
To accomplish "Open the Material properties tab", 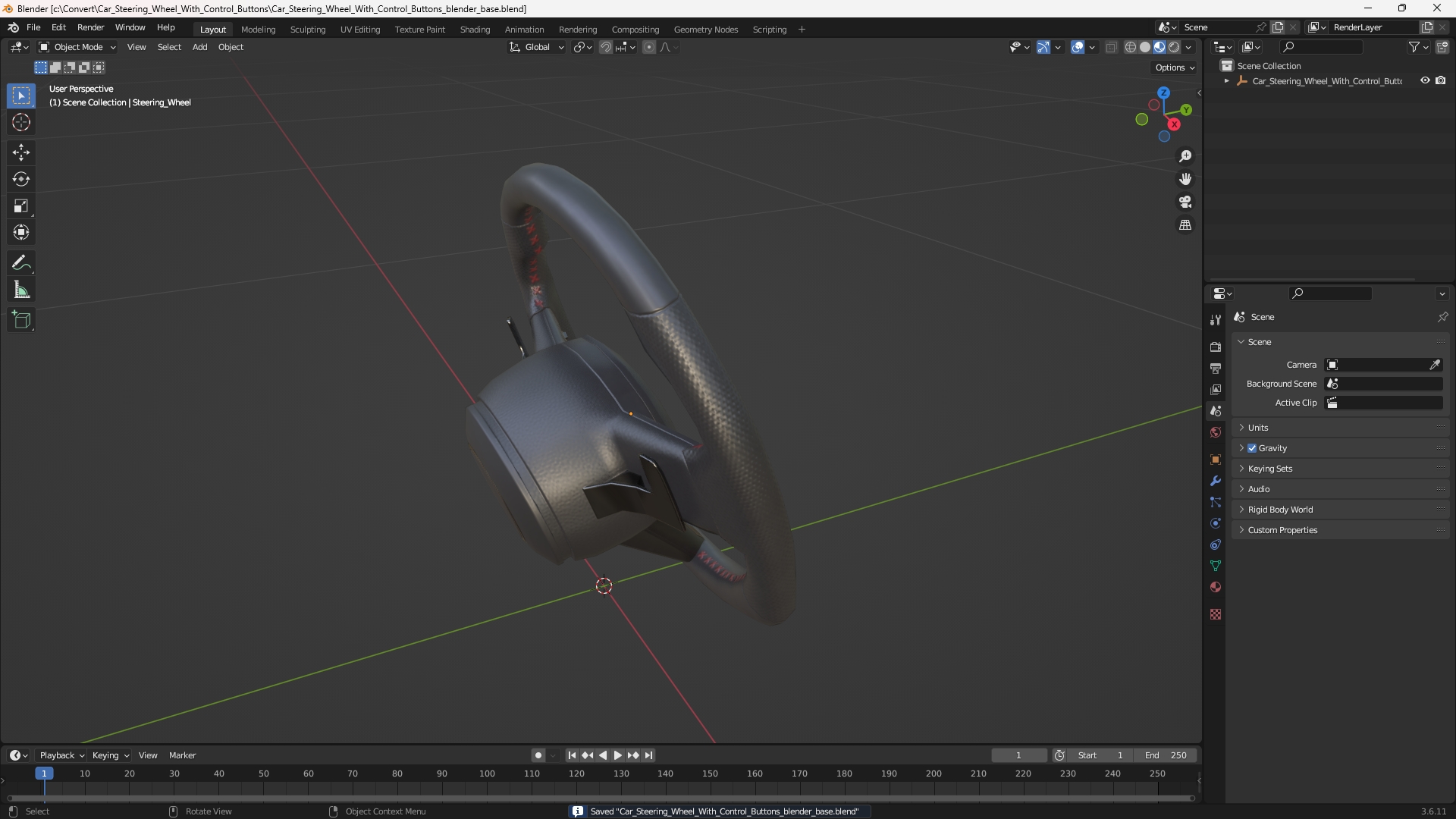I will click(1216, 587).
